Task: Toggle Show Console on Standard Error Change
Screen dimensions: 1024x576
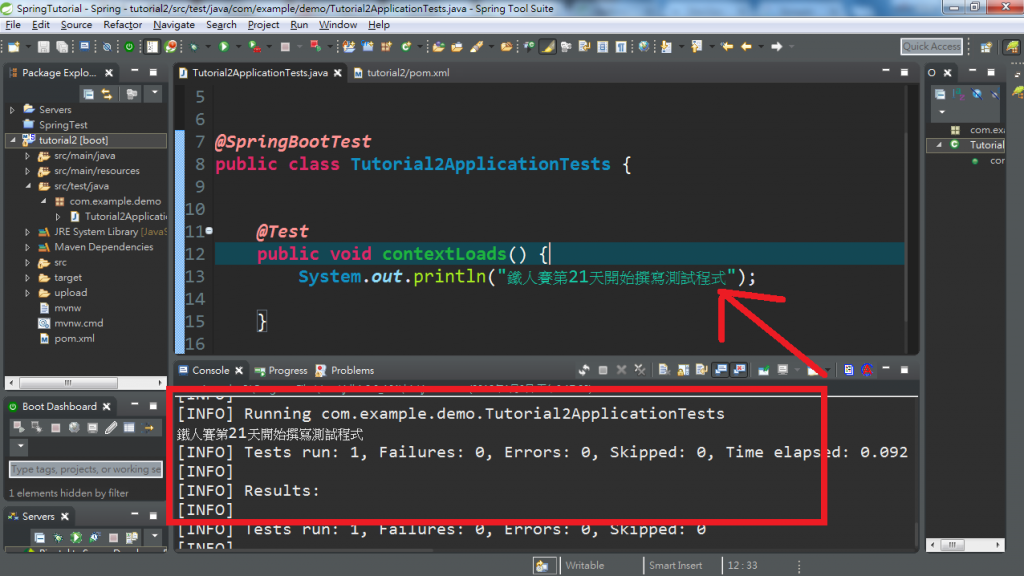Action: [739, 370]
